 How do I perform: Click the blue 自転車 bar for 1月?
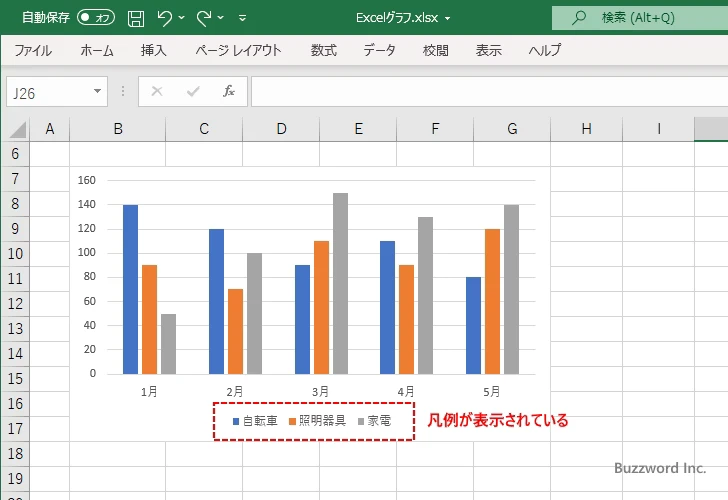click(130, 289)
